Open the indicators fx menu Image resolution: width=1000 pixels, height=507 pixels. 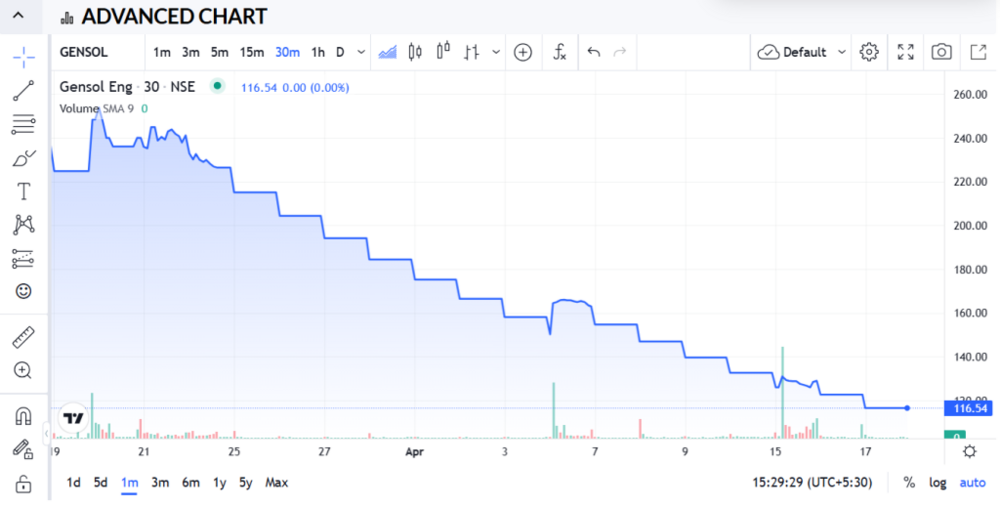pyautogui.click(x=560, y=52)
